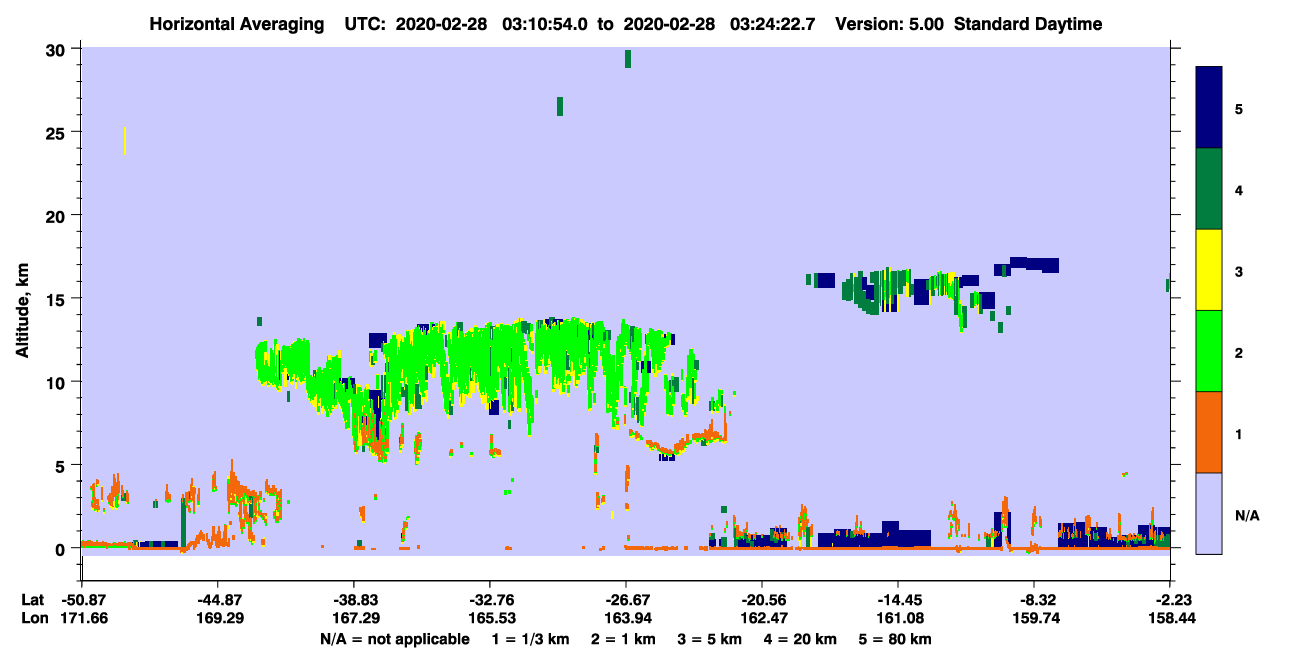
Task: Click the yellow streak near 25 km altitude
Action: pyautogui.click(x=124, y=141)
